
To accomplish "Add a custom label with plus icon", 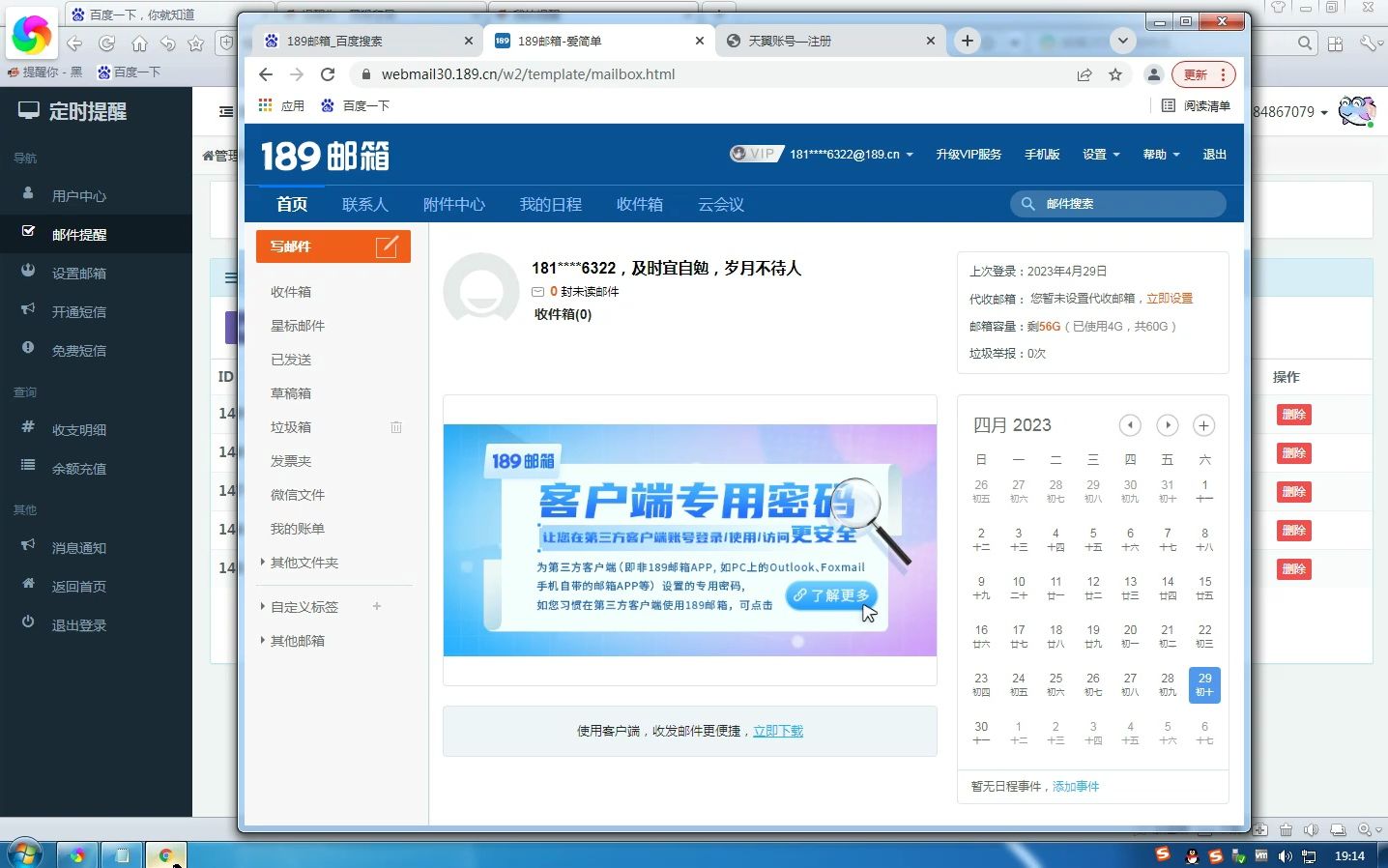I will coord(377,606).
